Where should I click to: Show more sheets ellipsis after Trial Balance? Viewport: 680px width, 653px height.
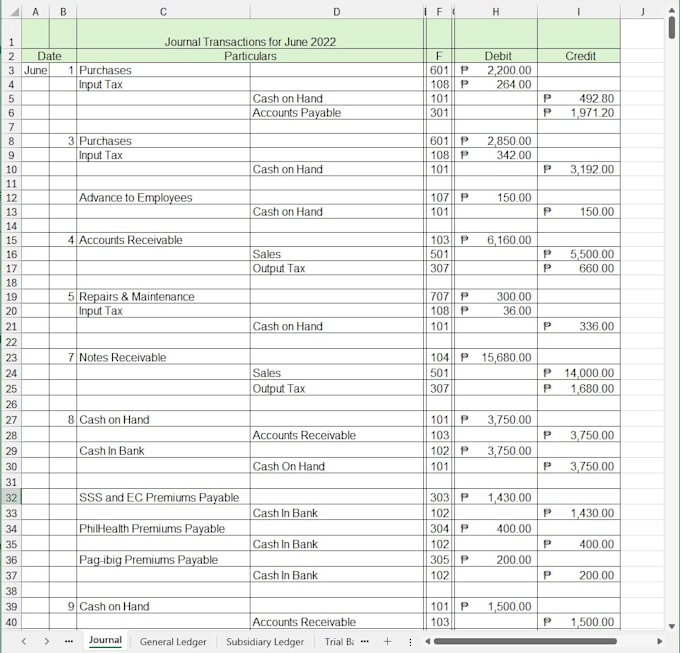365,641
